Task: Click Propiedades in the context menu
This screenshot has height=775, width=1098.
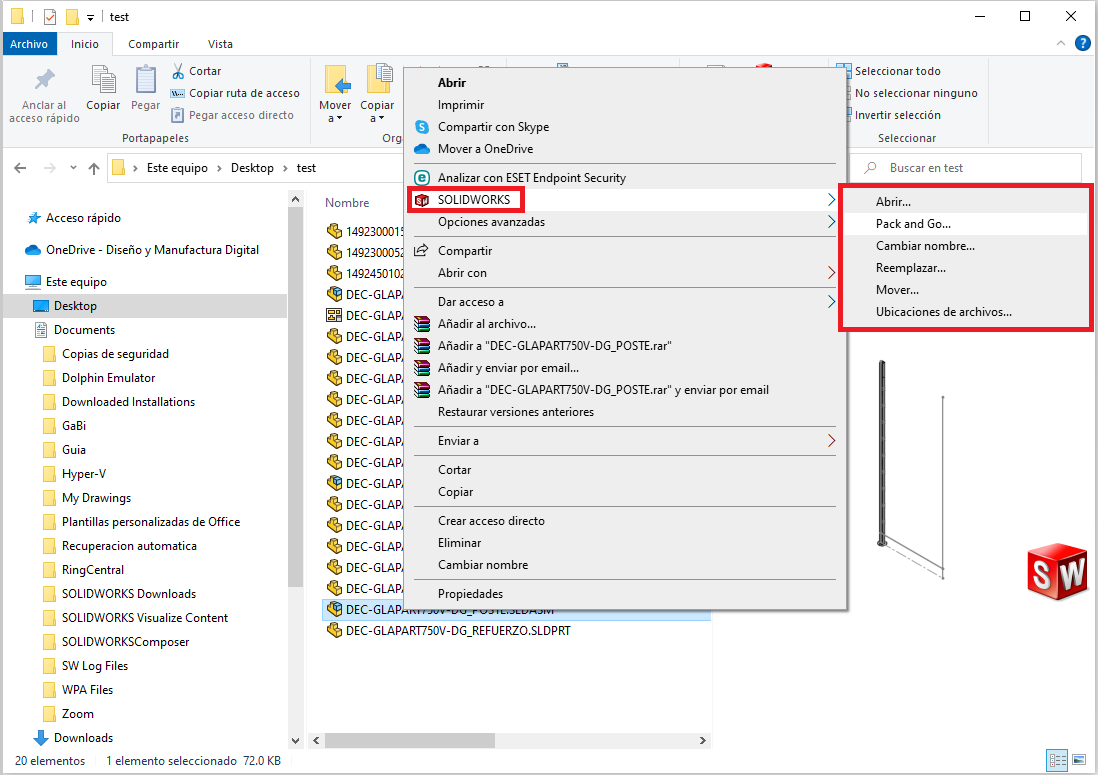Action: [x=470, y=594]
